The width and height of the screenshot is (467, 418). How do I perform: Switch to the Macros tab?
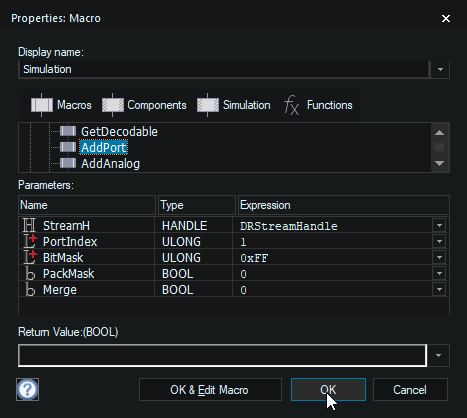[x=61, y=105]
